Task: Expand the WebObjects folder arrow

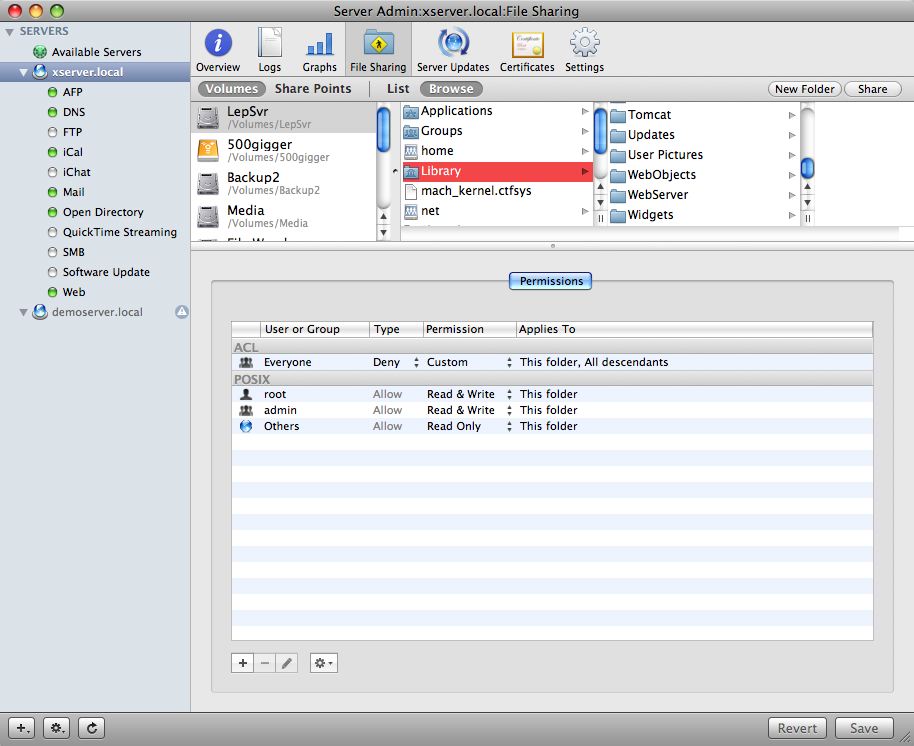Action: [792, 175]
